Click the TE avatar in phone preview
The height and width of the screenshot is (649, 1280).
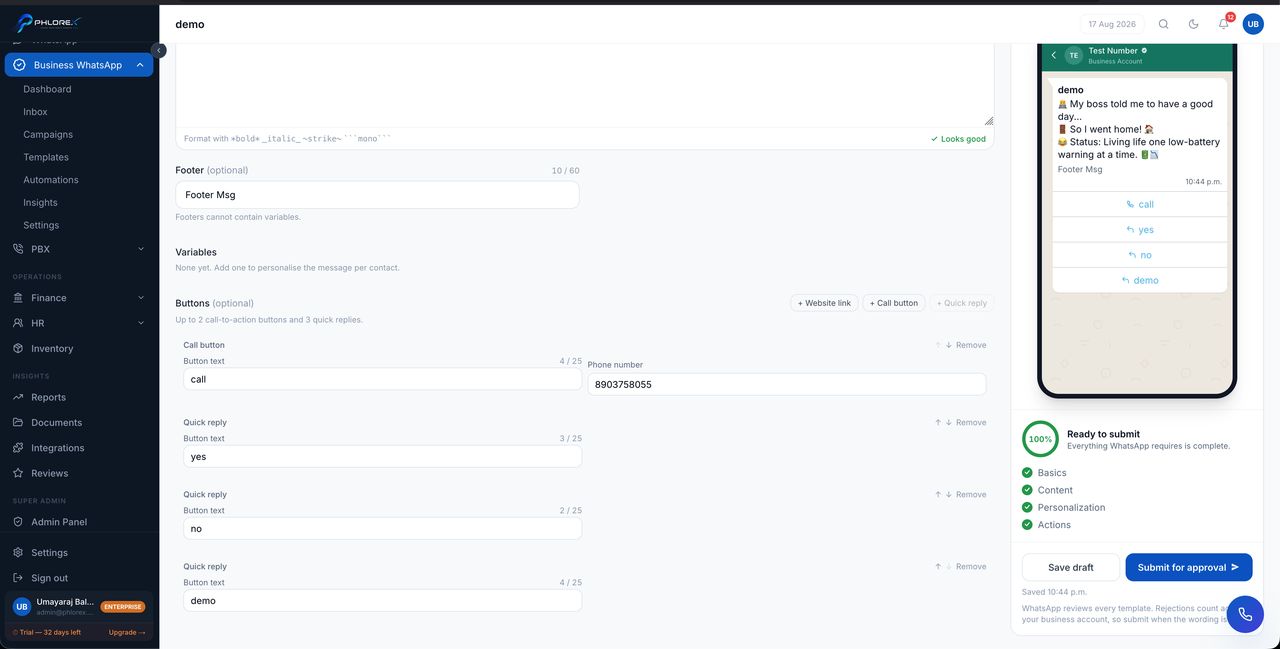tap(1074, 56)
